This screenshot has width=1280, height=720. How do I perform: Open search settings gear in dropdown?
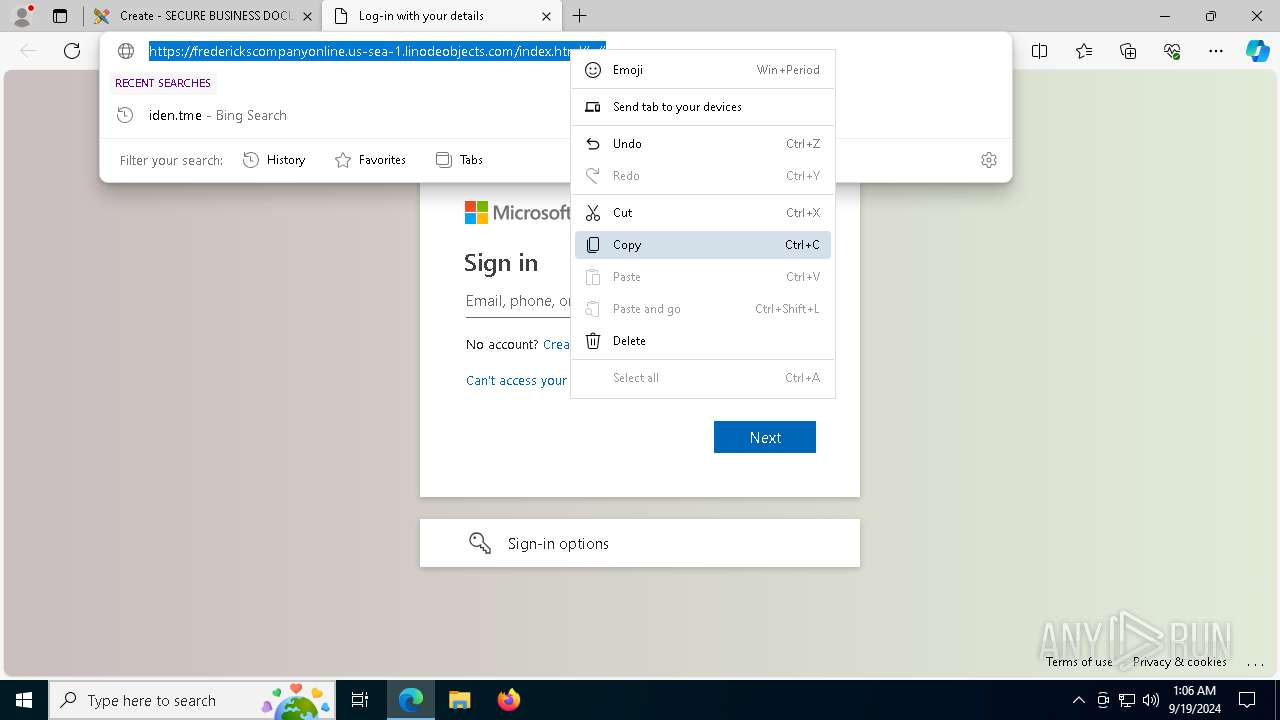coord(989,160)
